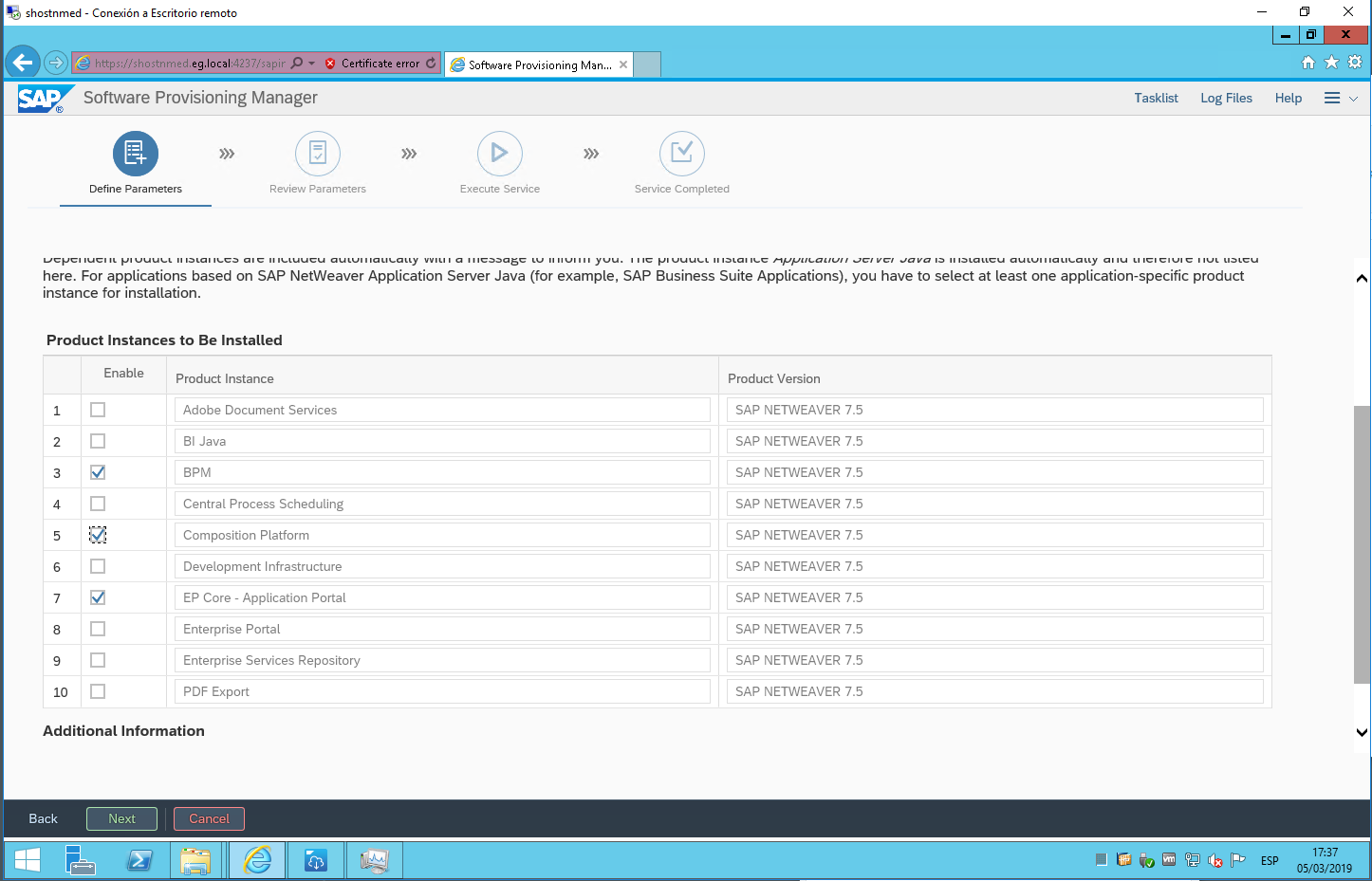The image size is (1372, 881).
Task: Enable Development Infrastructure checkbox
Action: (98, 566)
